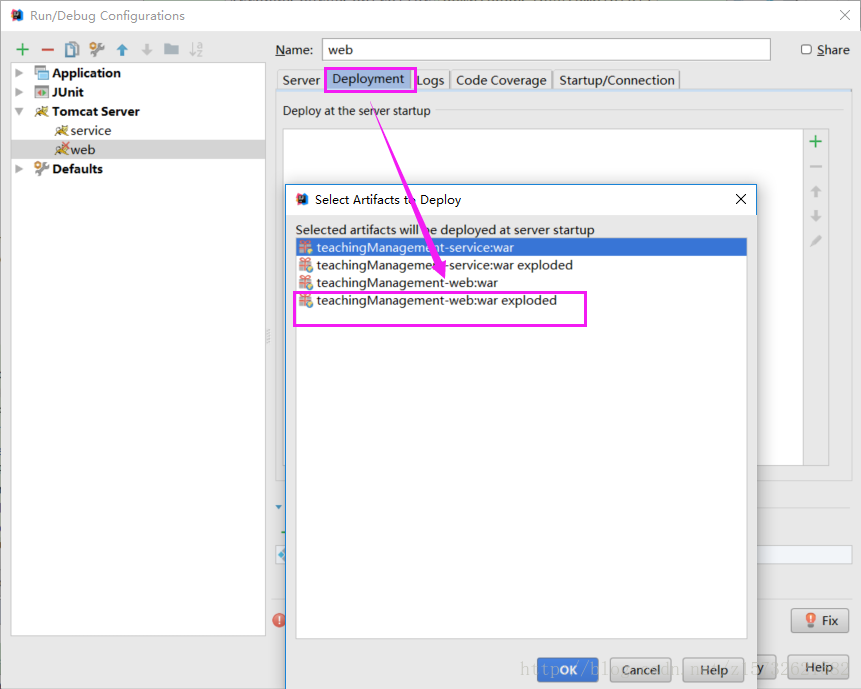Viewport: 861px width, 689px height.
Task: Open the Startup/Connection tab
Action: (617, 80)
